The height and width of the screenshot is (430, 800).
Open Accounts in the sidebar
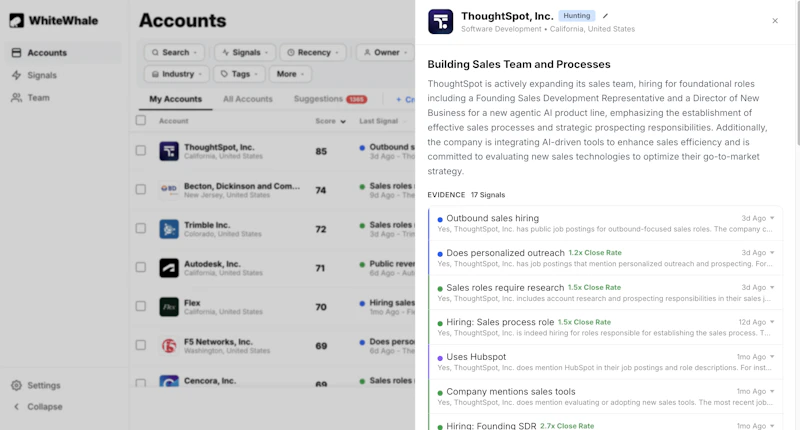coord(62,53)
